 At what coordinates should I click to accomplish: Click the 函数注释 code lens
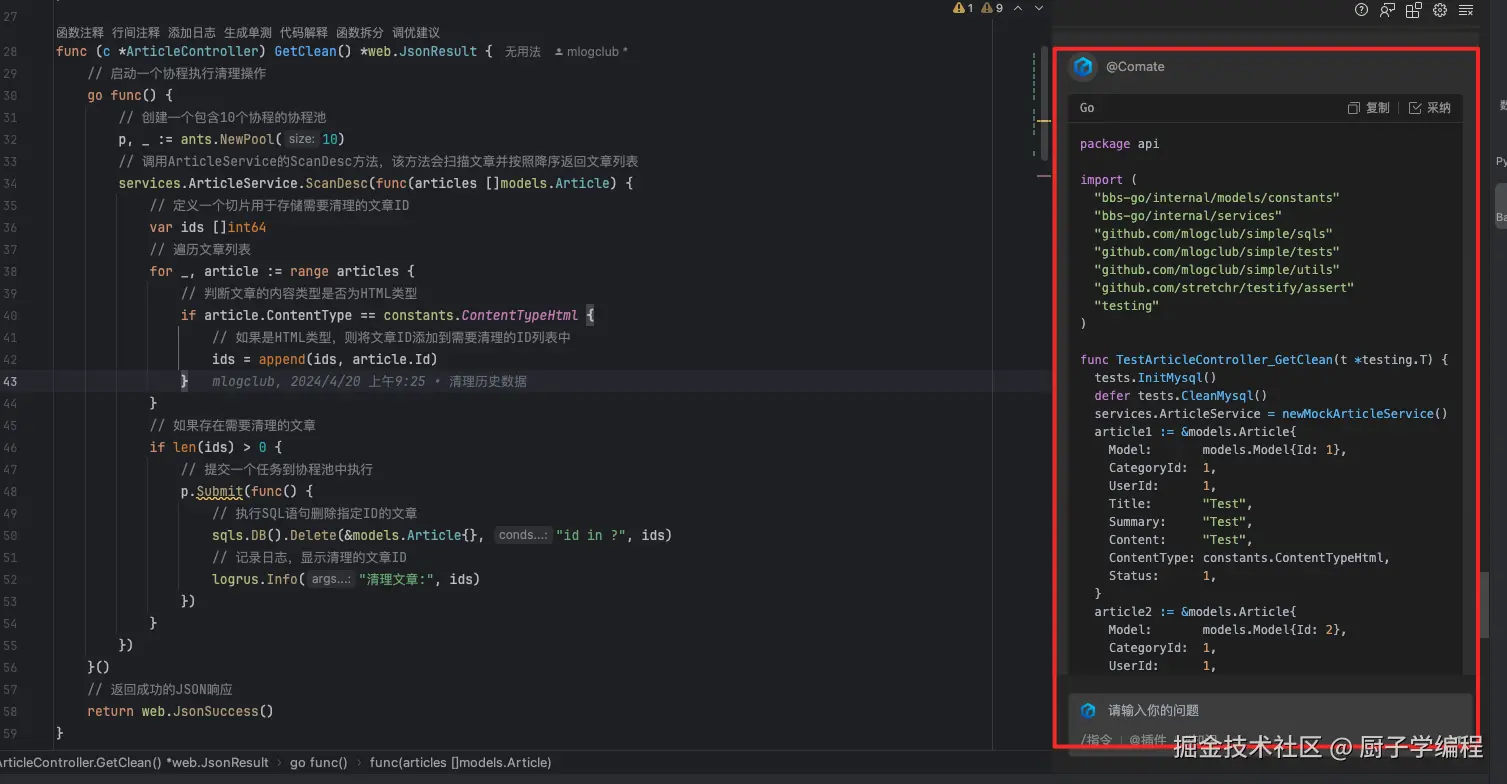(80, 33)
